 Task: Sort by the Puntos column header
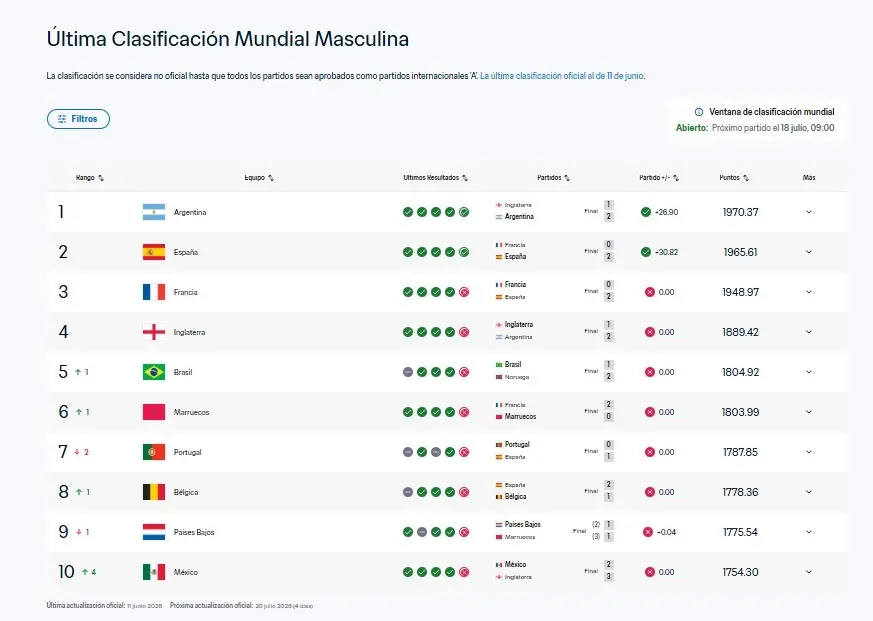(x=734, y=178)
